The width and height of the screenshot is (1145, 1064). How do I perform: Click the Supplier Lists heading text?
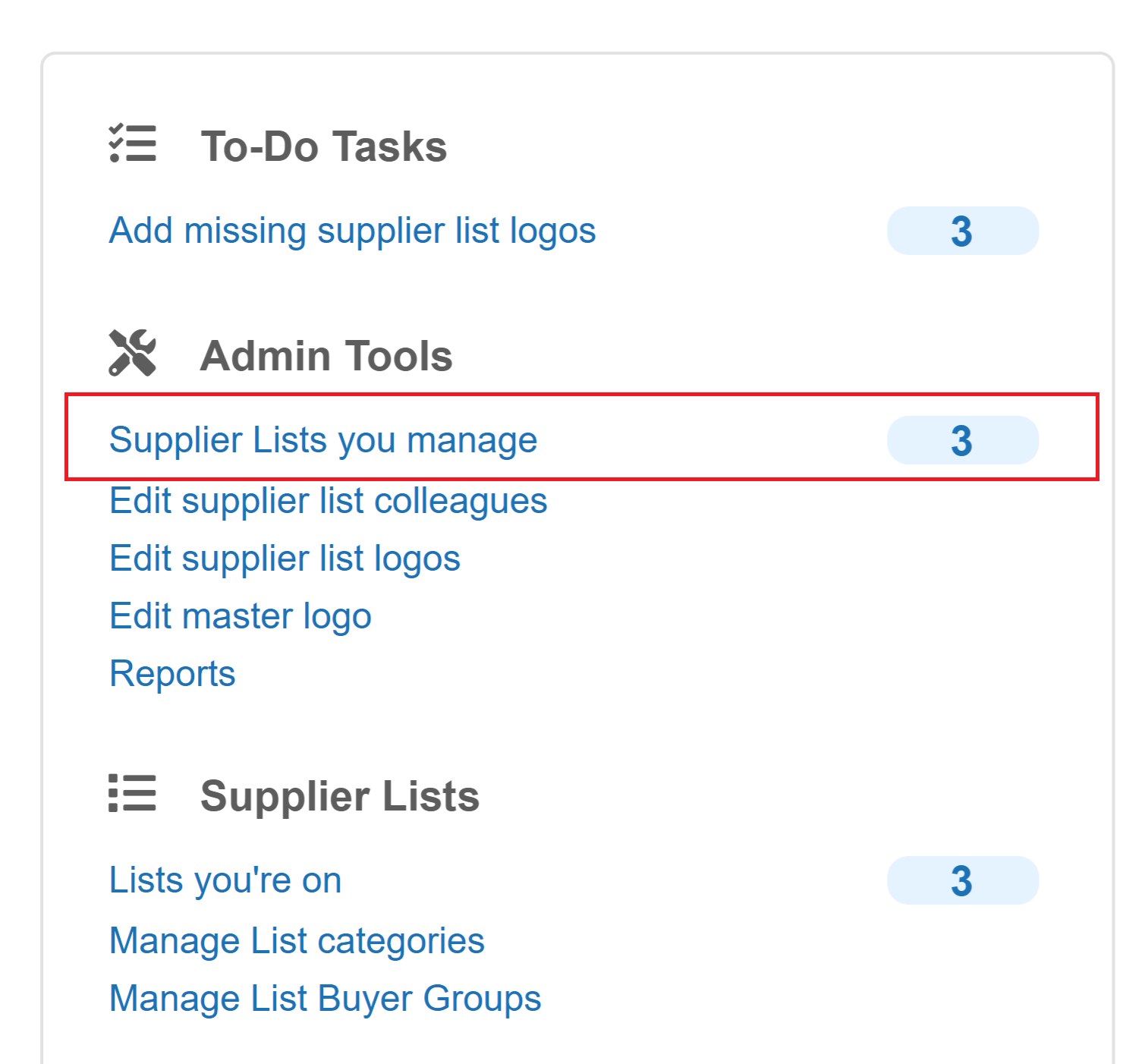point(340,796)
